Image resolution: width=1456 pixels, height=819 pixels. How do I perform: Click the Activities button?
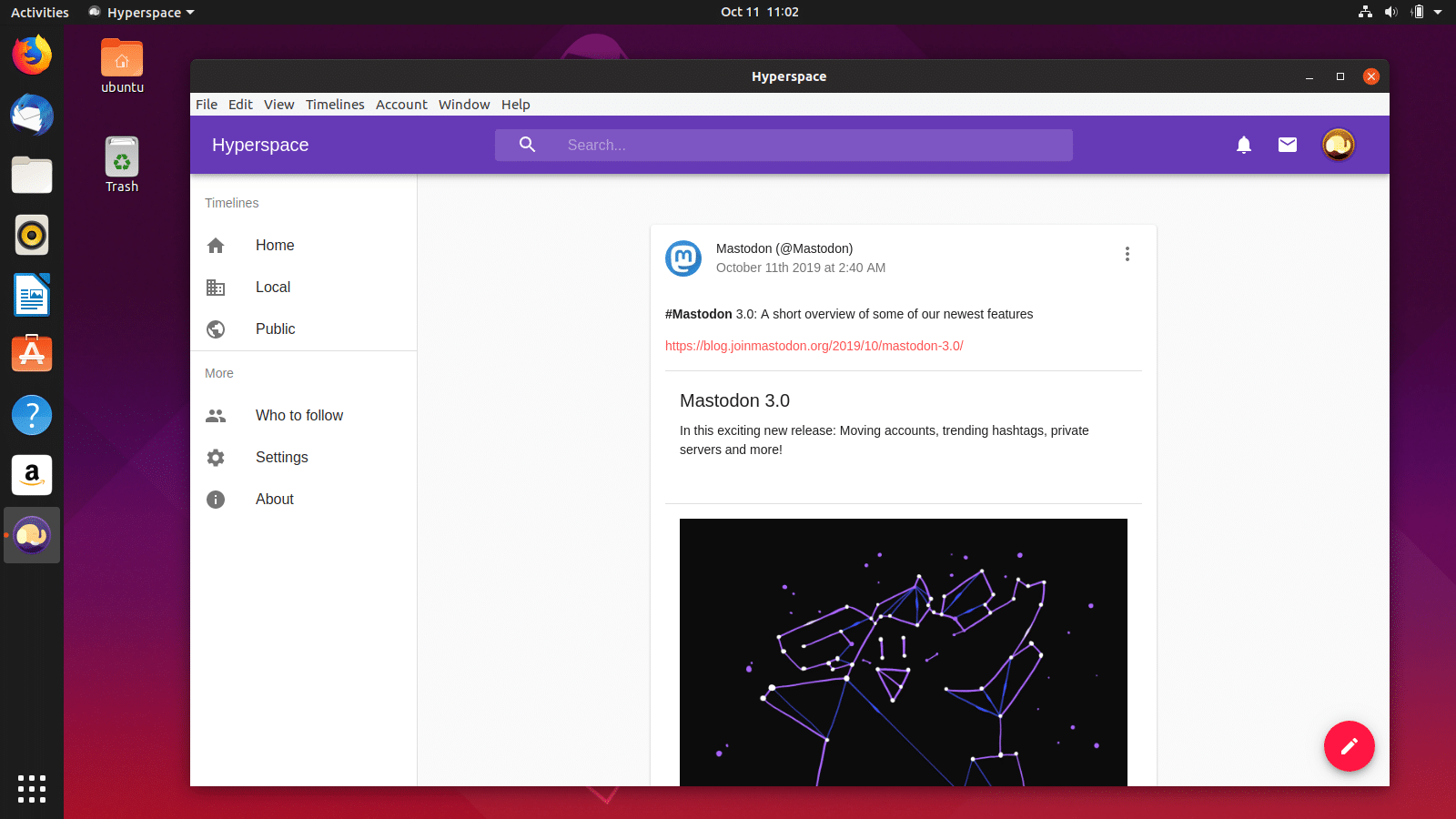pyautogui.click(x=40, y=13)
